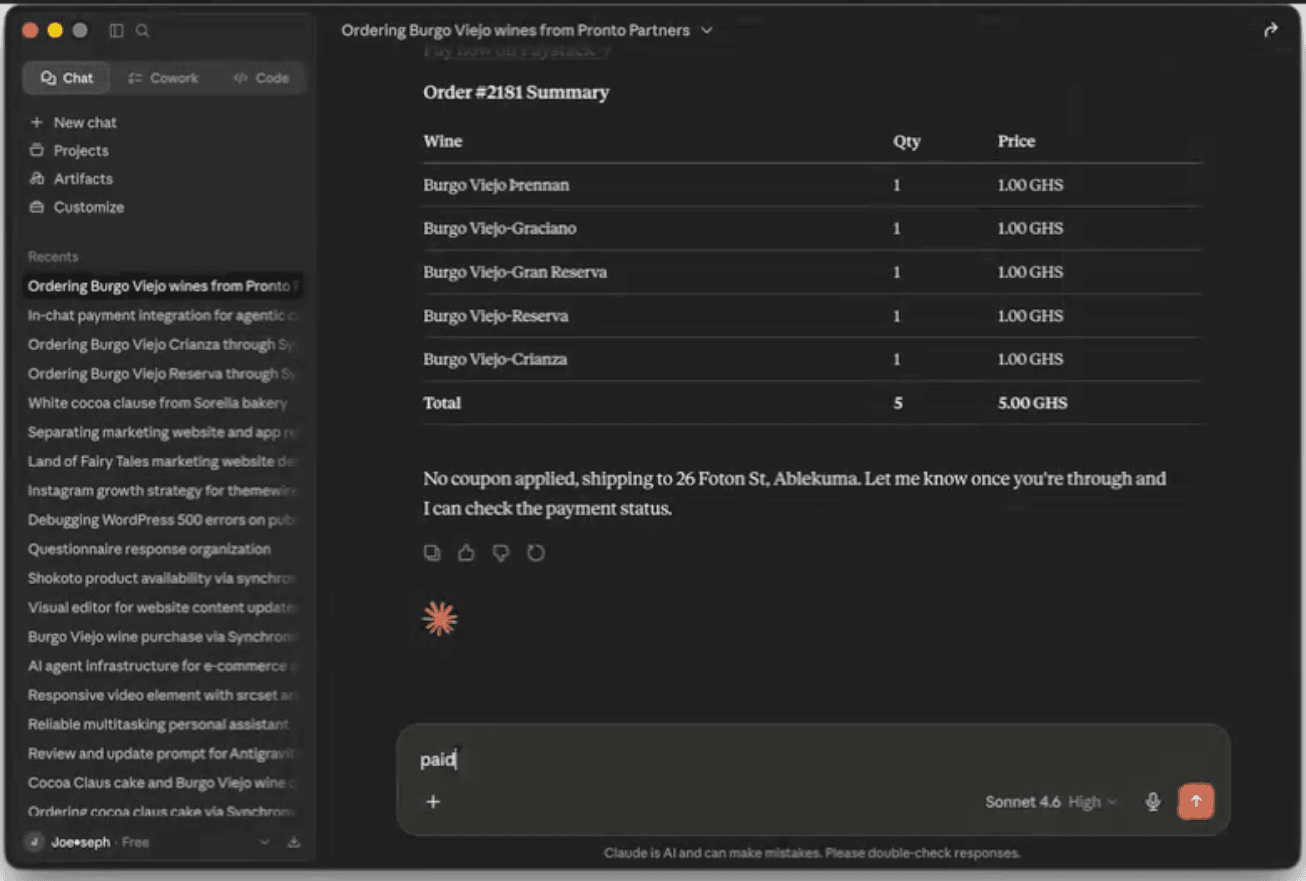Give thumbs down to the response
This screenshot has height=881, width=1306.
pyautogui.click(x=501, y=553)
